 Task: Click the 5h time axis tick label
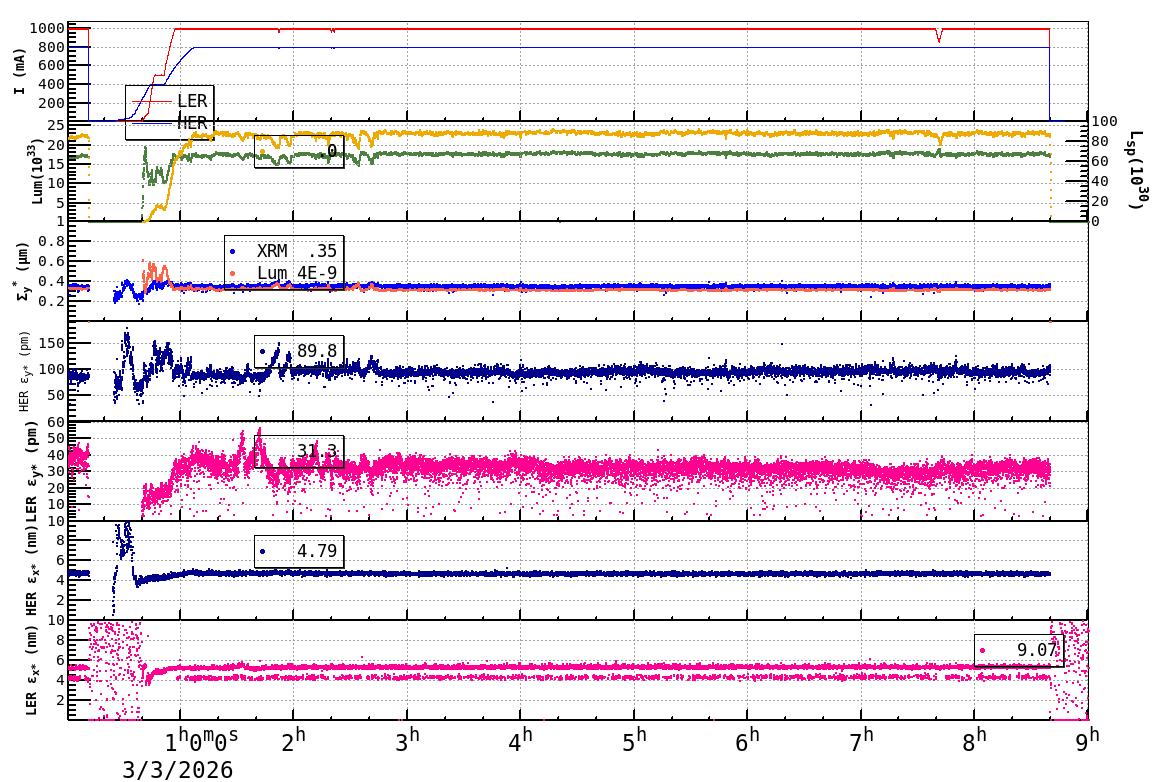634,741
